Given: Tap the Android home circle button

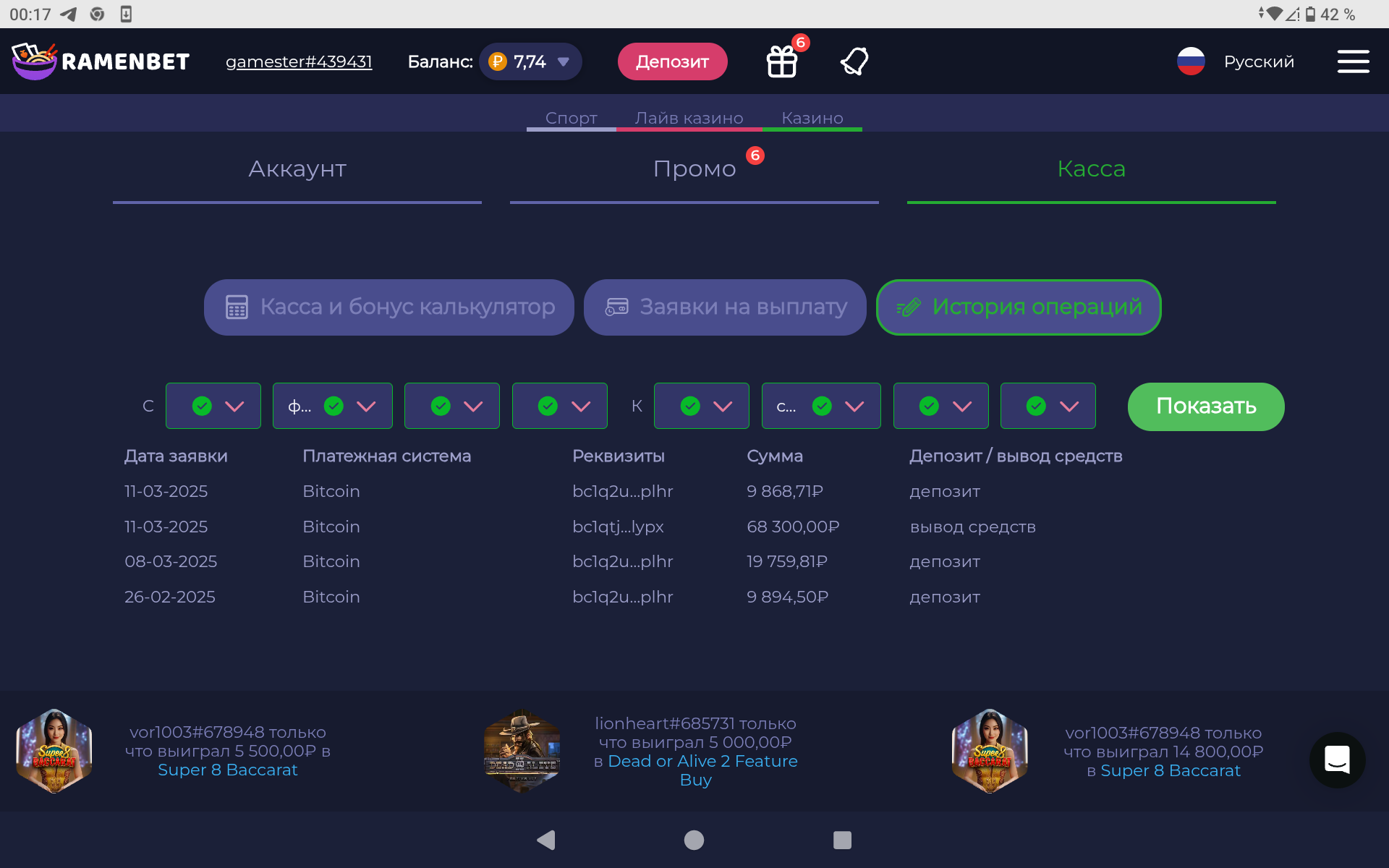Looking at the screenshot, I should pyautogui.click(x=694, y=840).
